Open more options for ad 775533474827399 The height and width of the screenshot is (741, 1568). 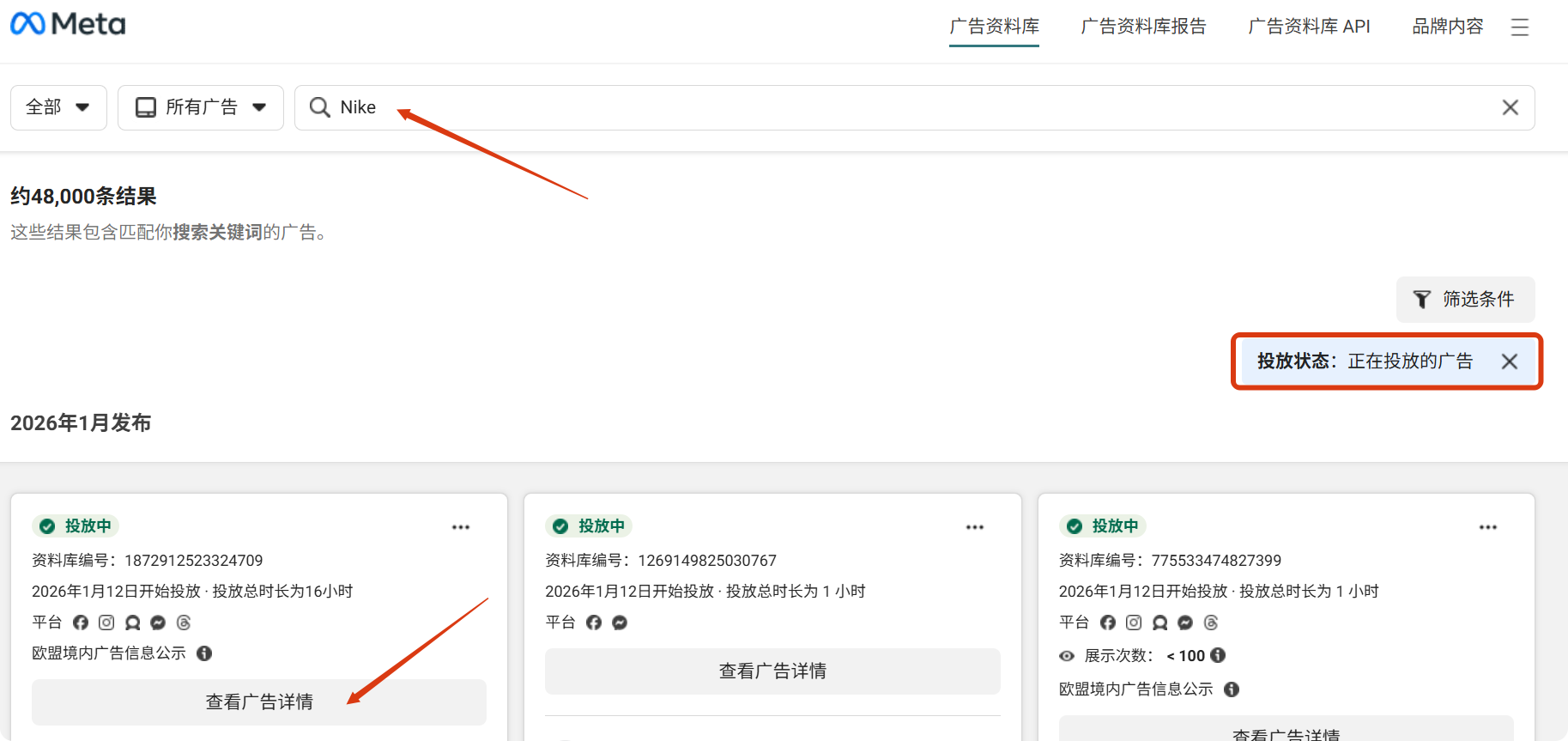tap(1488, 527)
